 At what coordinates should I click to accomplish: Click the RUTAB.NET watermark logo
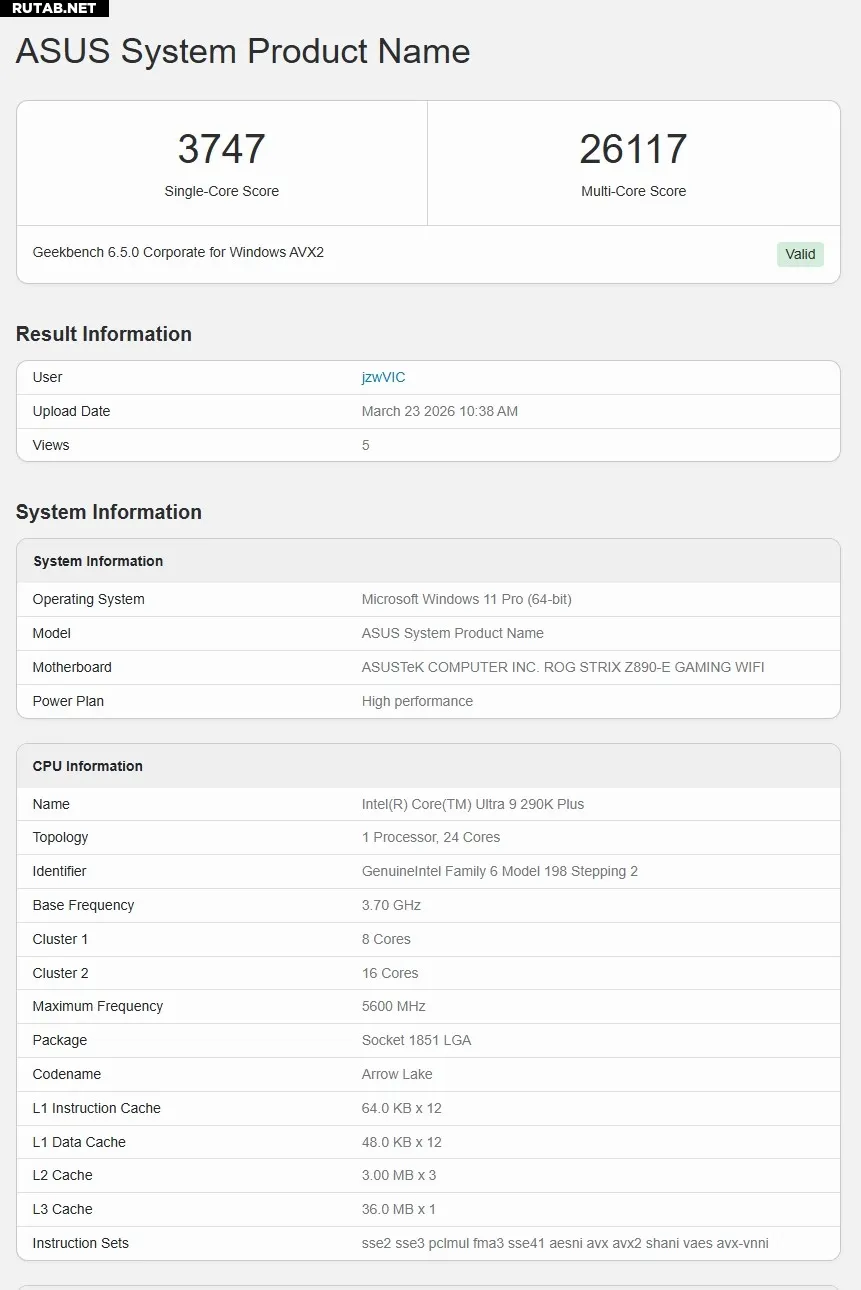point(54,8)
